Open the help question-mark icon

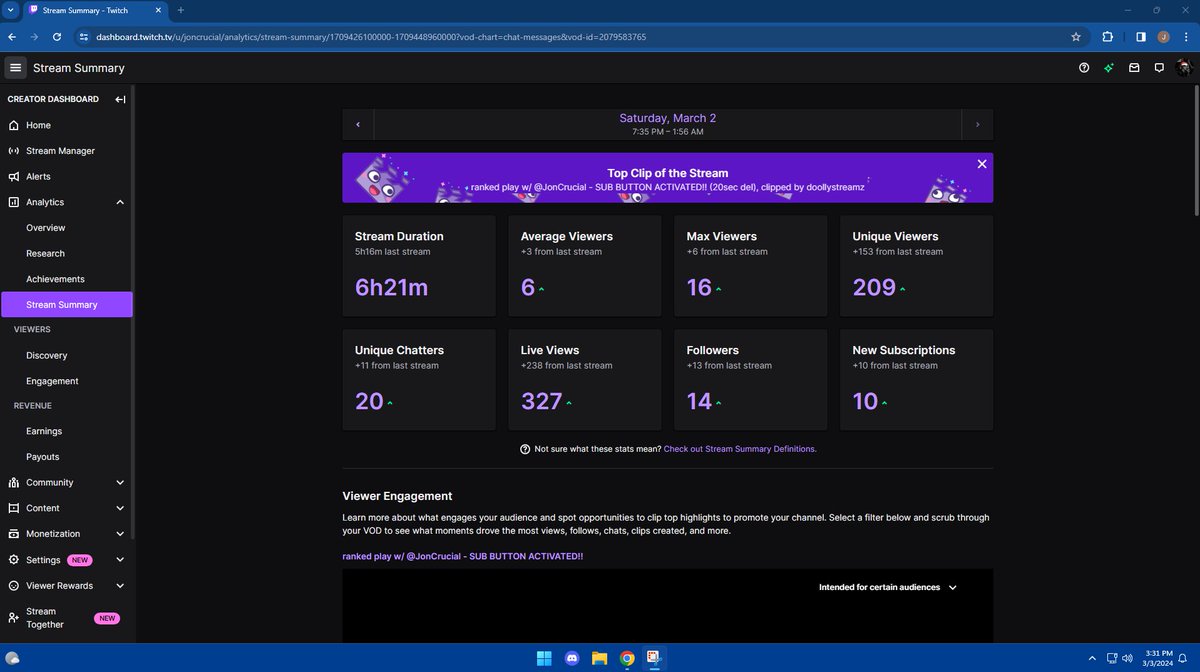(1084, 68)
